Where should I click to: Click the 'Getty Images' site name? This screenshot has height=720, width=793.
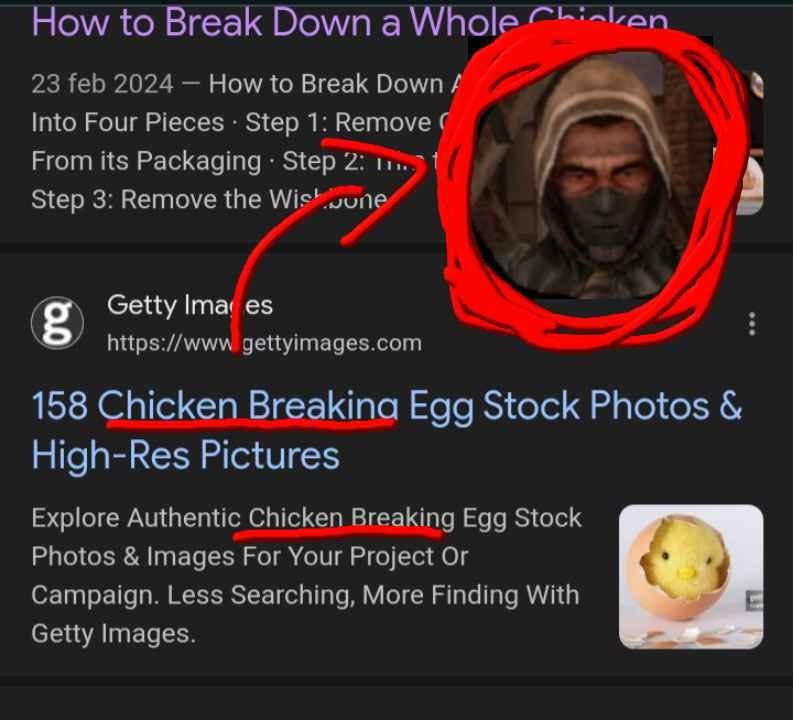(x=190, y=305)
